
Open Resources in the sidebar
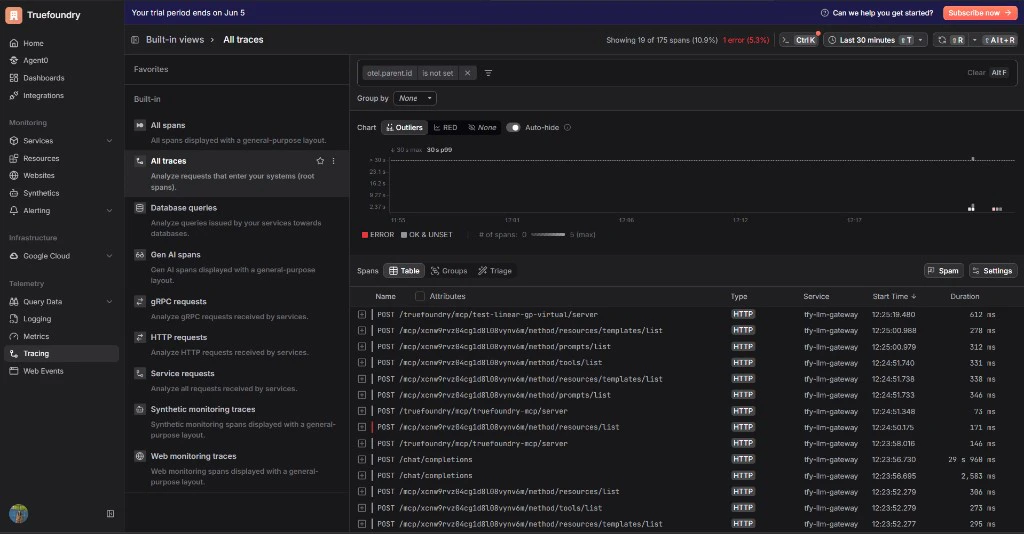(41, 158)
